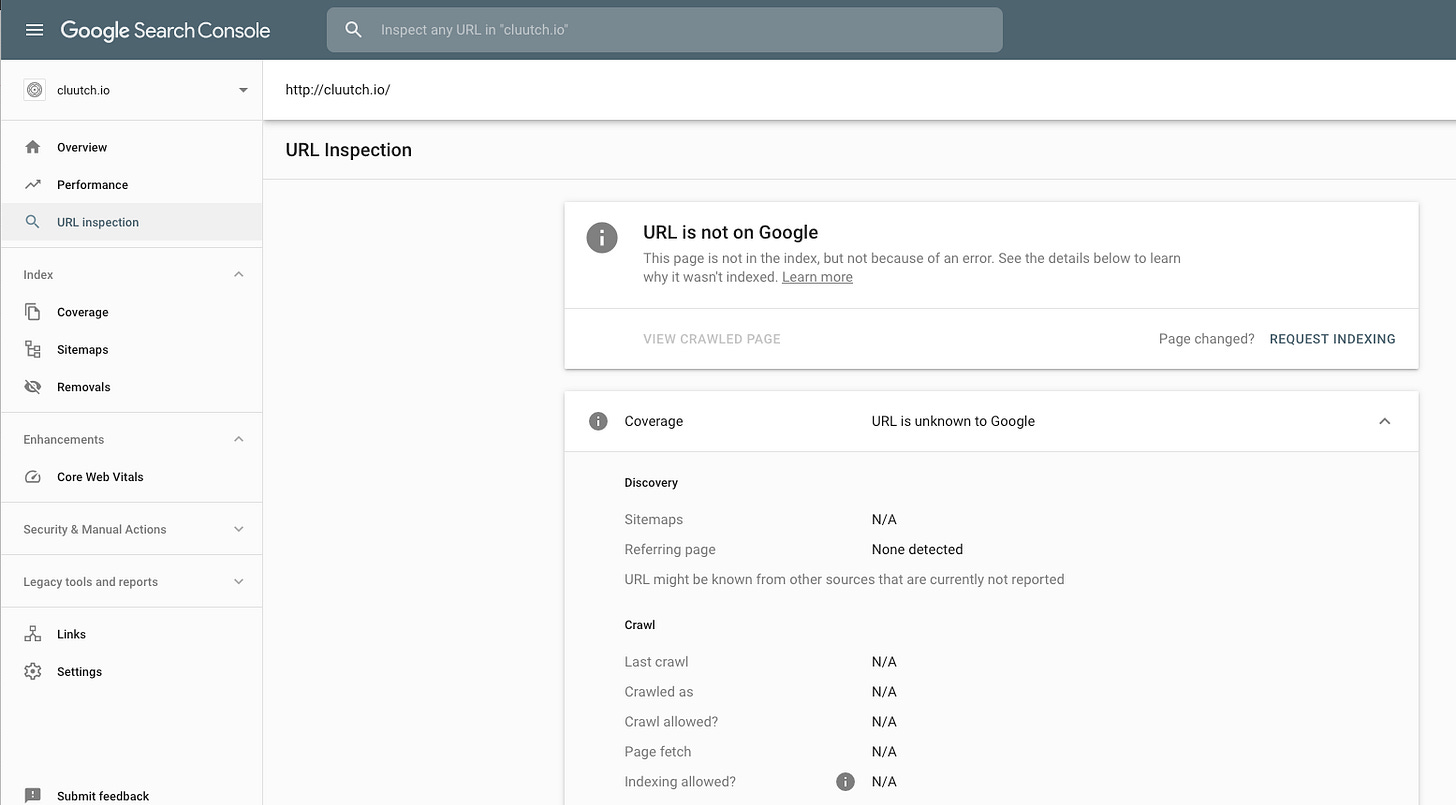Open Sitemaps report
1456x805 pixels.
[x=82, y=350]
